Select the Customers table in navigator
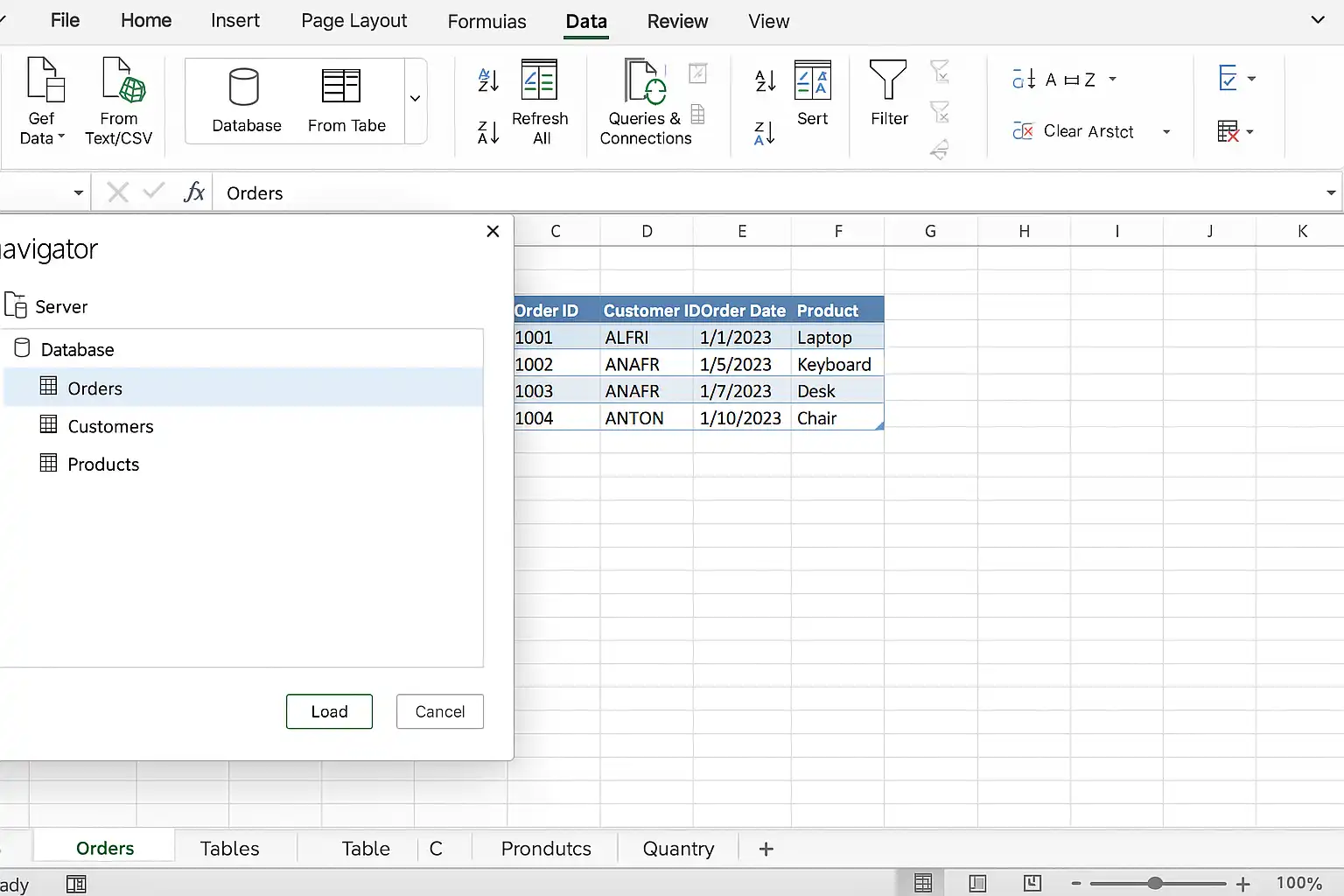The height and width of the screenshot is (896, 1344). 243,426
